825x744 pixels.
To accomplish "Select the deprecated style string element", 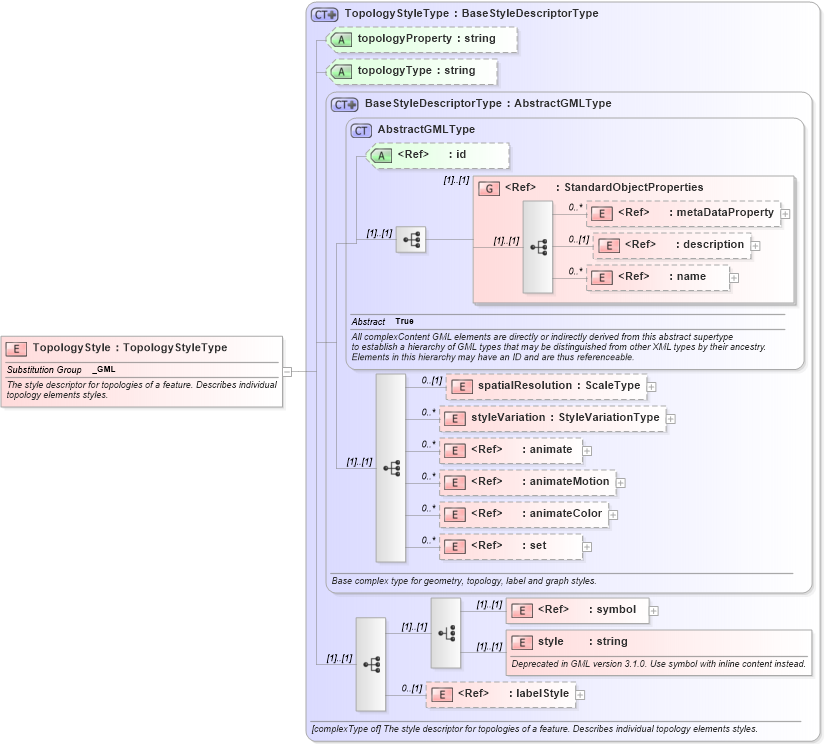I will pyautogui.click(x=521, y=641).
